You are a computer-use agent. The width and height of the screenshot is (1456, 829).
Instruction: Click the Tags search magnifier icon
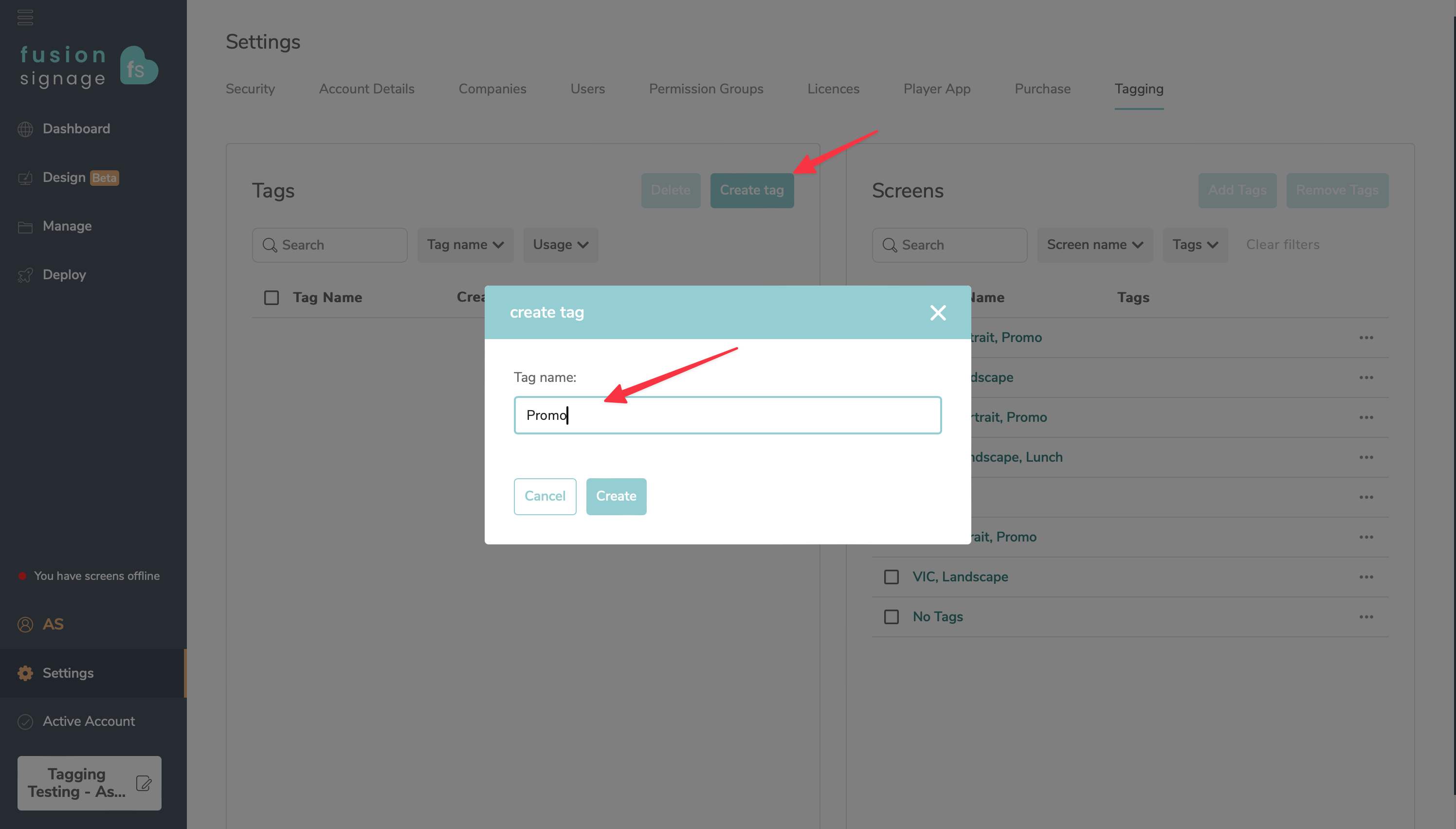pos(269,245)
